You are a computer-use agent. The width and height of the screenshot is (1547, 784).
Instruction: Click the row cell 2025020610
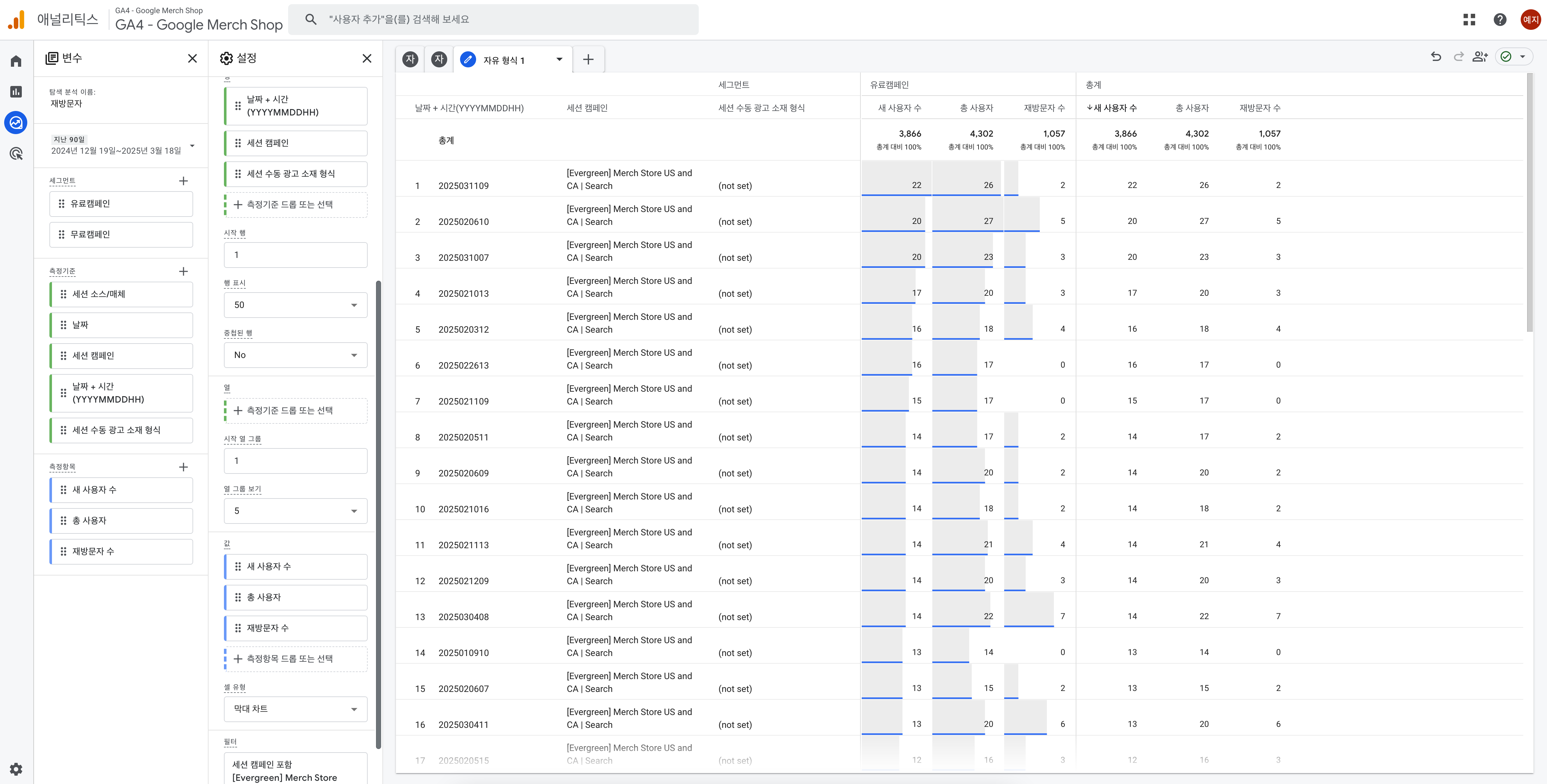tap(464, 222)
